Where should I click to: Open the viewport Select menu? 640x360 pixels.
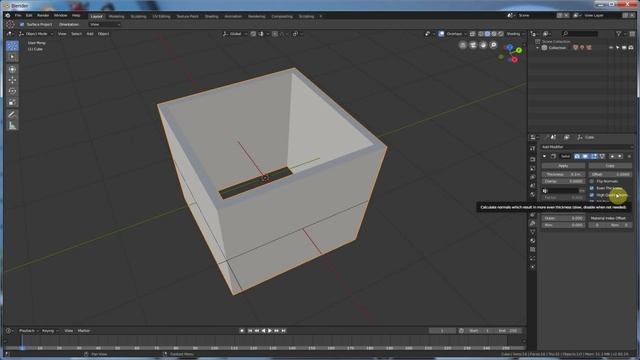click(x=76, y=34)
